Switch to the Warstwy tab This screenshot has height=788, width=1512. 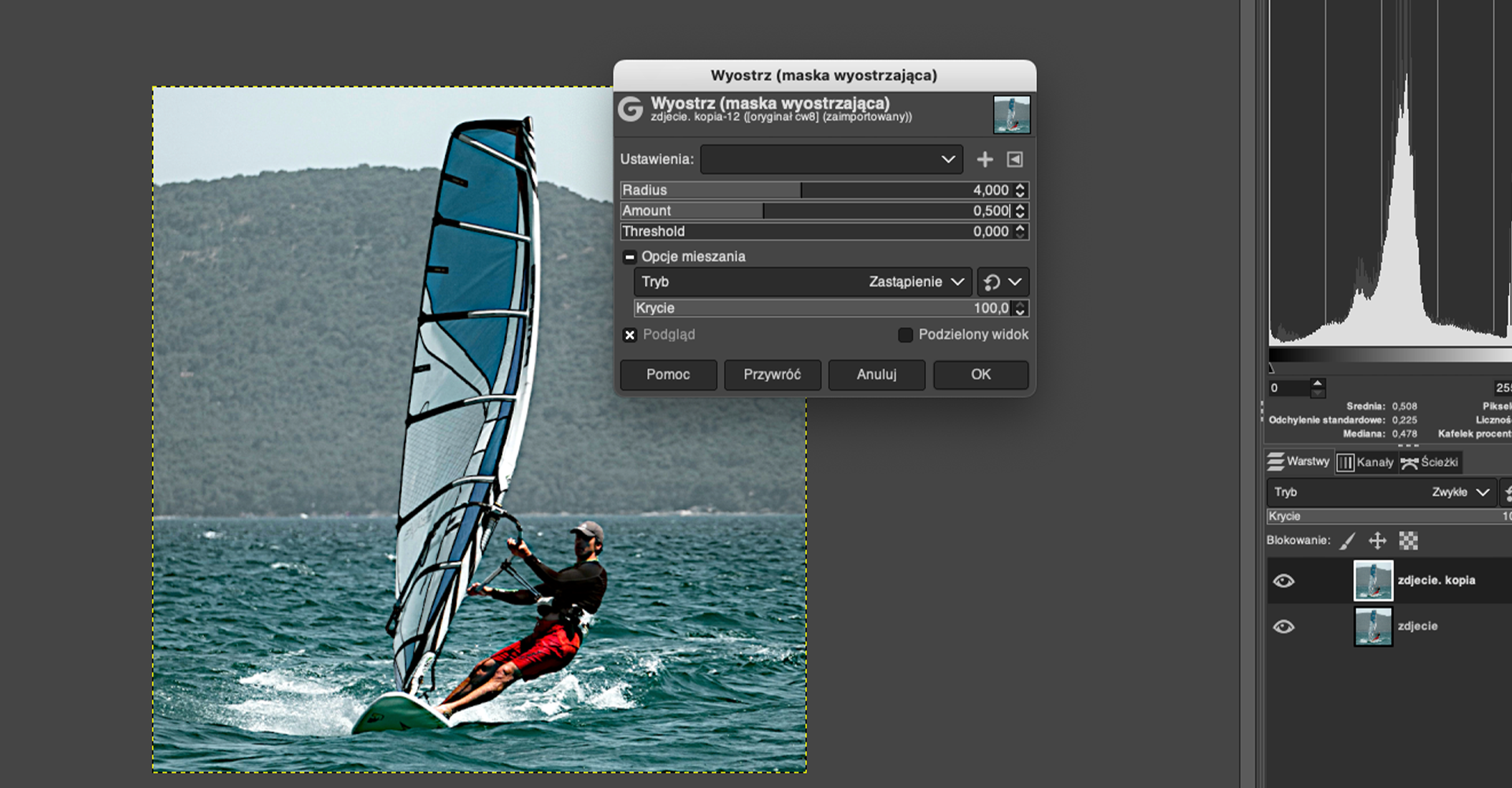pyautogui.click(x=1299, y=462)
